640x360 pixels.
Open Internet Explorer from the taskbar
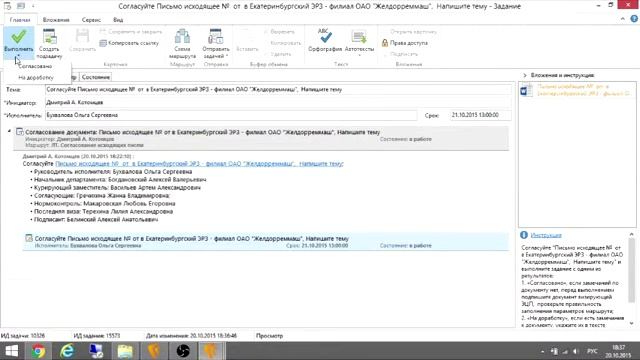67,351
